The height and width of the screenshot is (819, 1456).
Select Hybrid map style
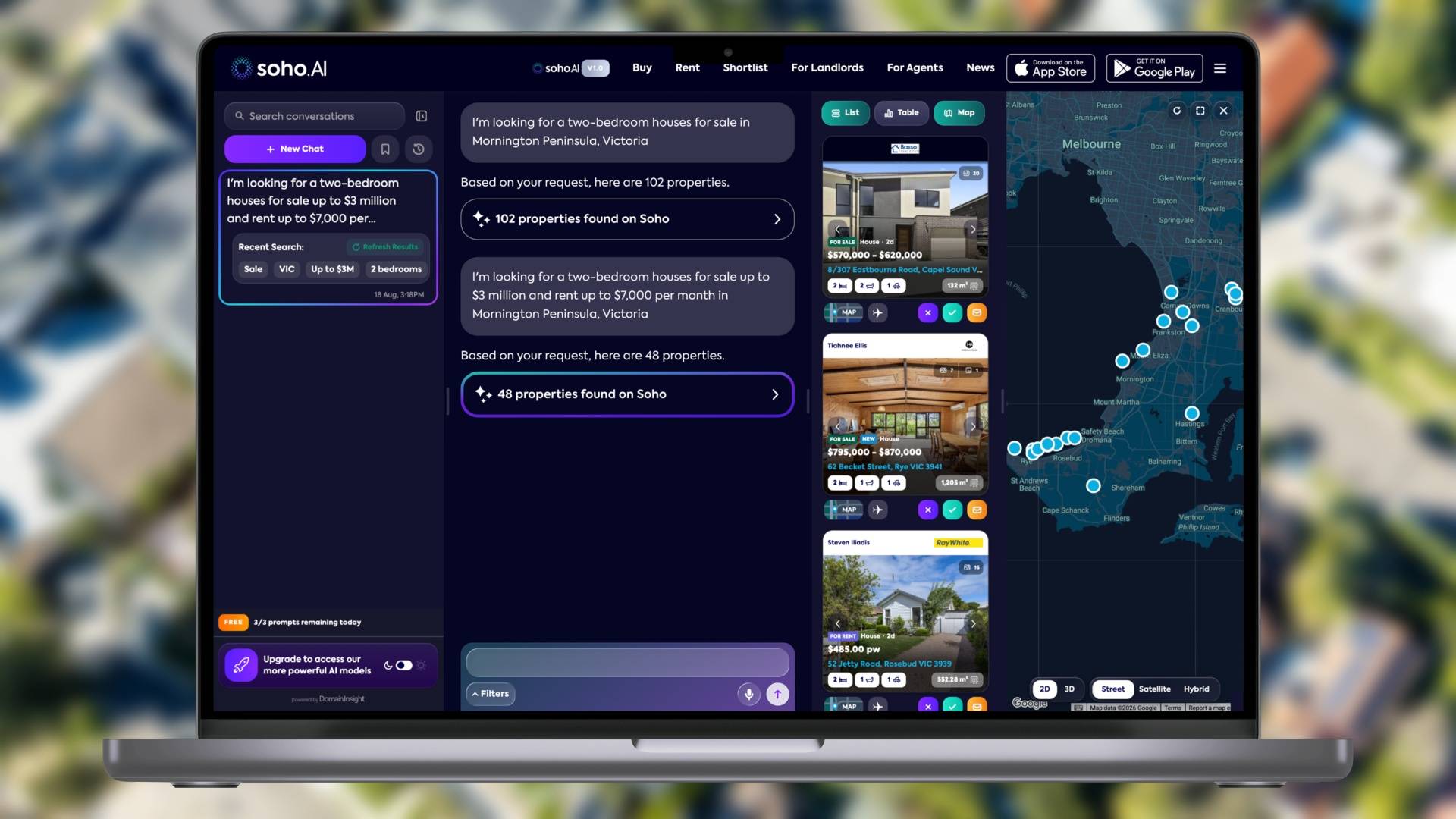pyautogui.click(x=1196, y=689)
